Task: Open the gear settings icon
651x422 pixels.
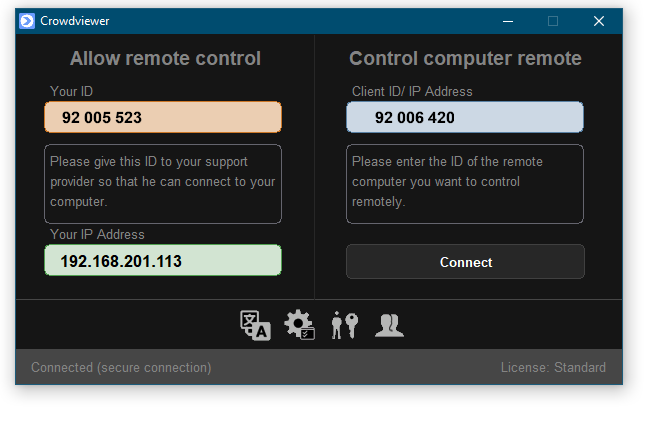Action: click(299, 324)
